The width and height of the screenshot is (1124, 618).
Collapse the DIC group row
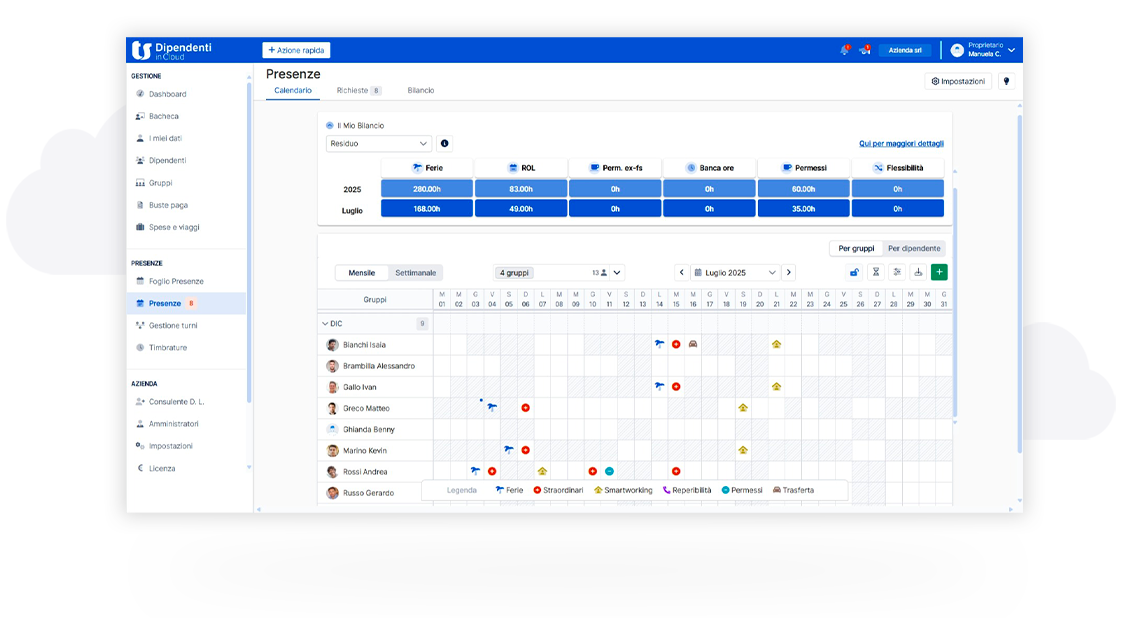324,324
